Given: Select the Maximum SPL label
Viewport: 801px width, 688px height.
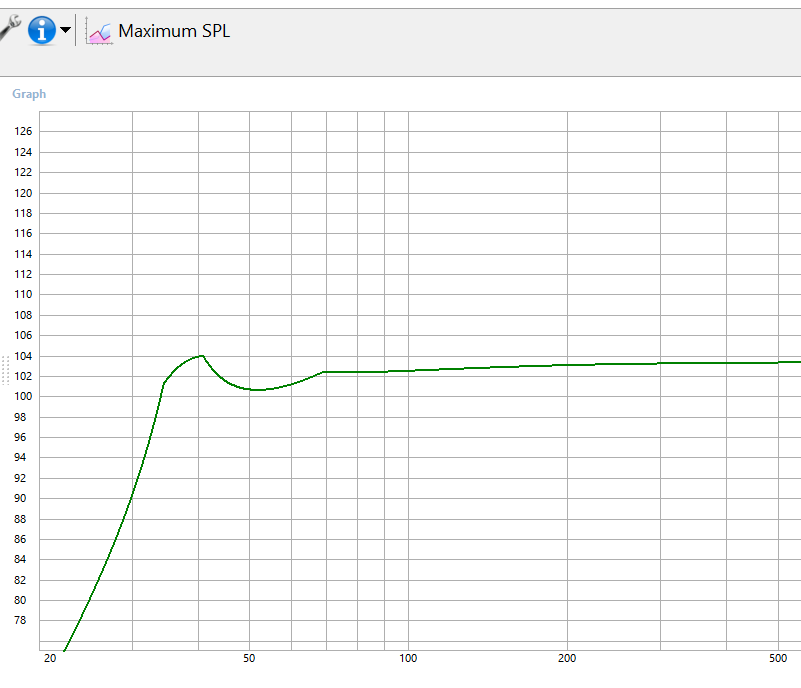Looking at the screenshot, I should pos(174,31).
